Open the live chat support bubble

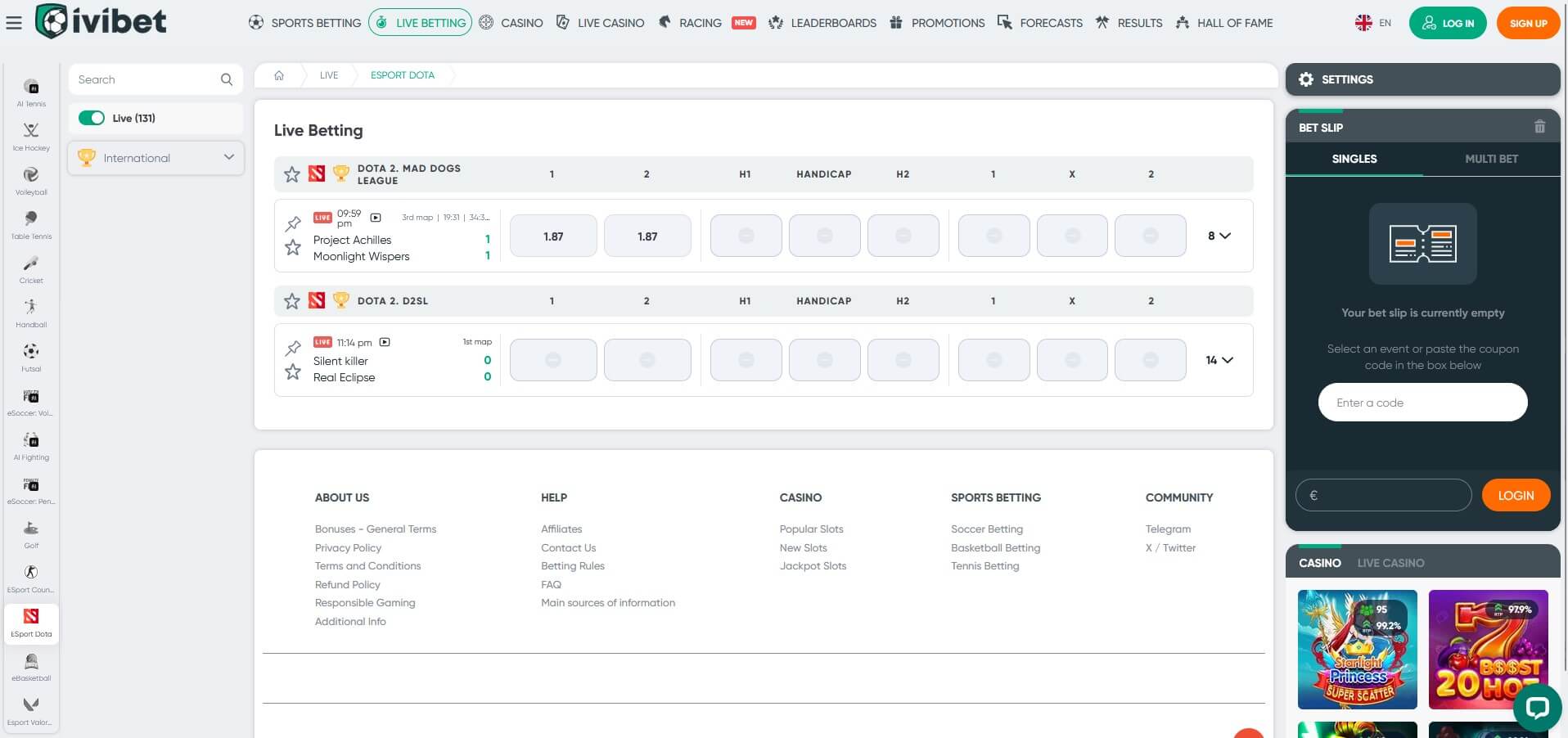[1537, 707]
